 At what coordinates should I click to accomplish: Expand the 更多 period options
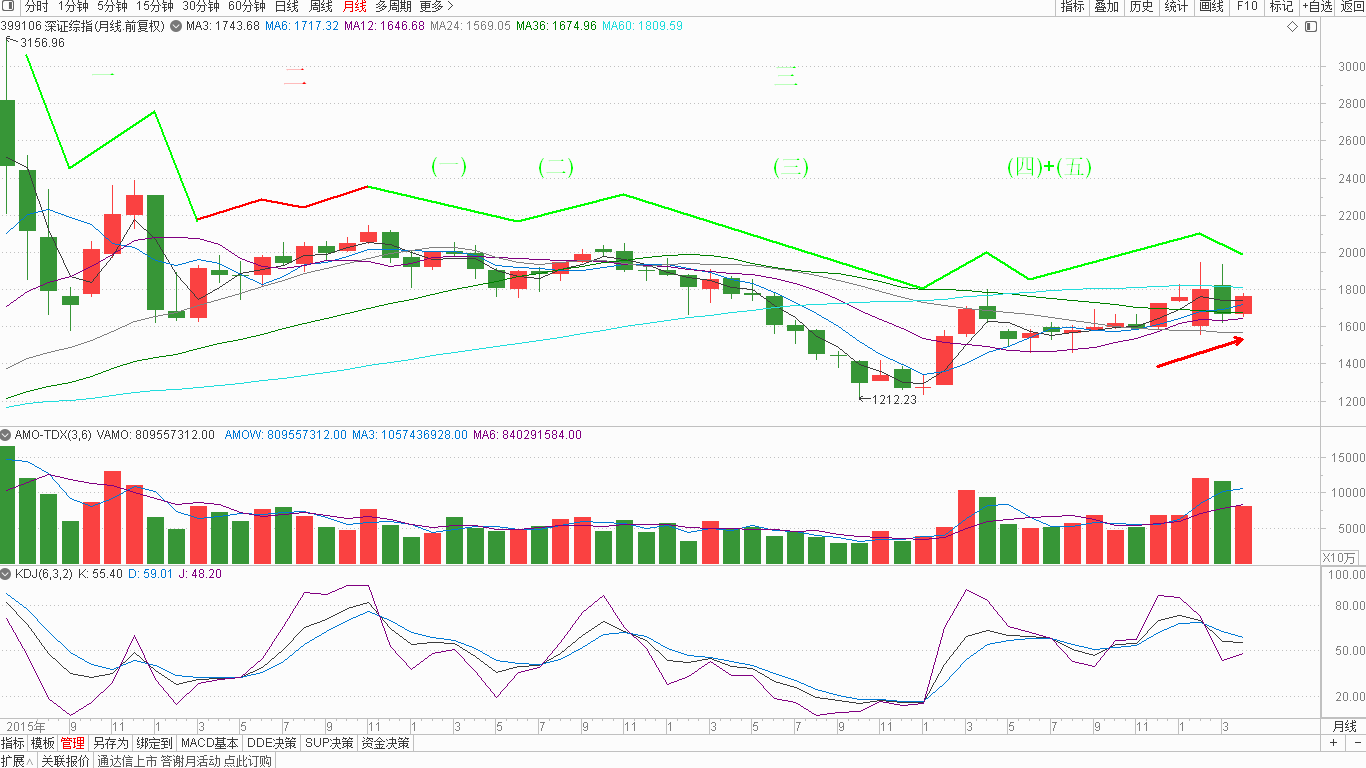(x=437, y=6)
